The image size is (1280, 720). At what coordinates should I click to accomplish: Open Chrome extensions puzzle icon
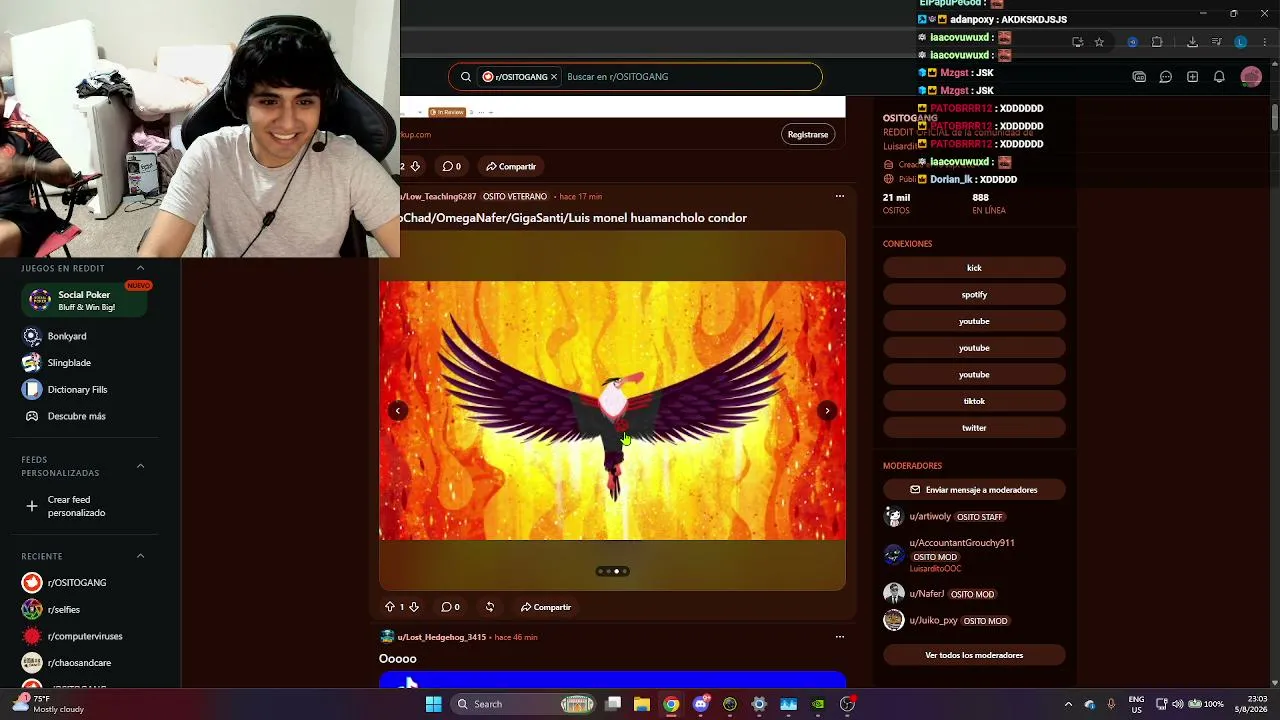click(x=1157, y=42)
